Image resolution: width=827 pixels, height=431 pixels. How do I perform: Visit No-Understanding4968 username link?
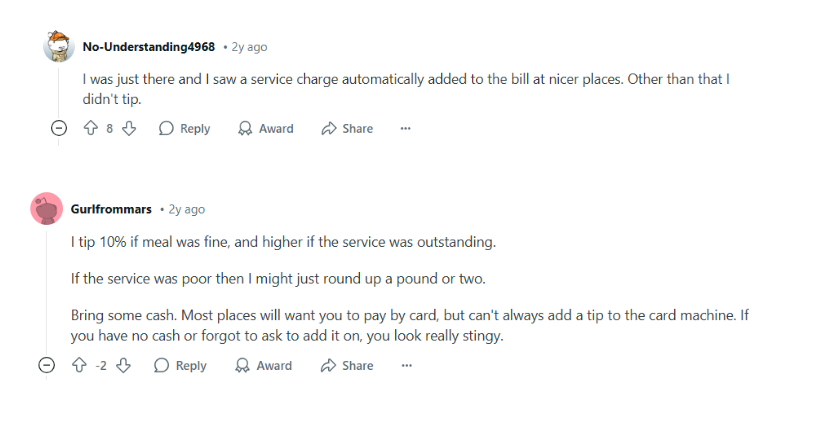tap(149, 47)
